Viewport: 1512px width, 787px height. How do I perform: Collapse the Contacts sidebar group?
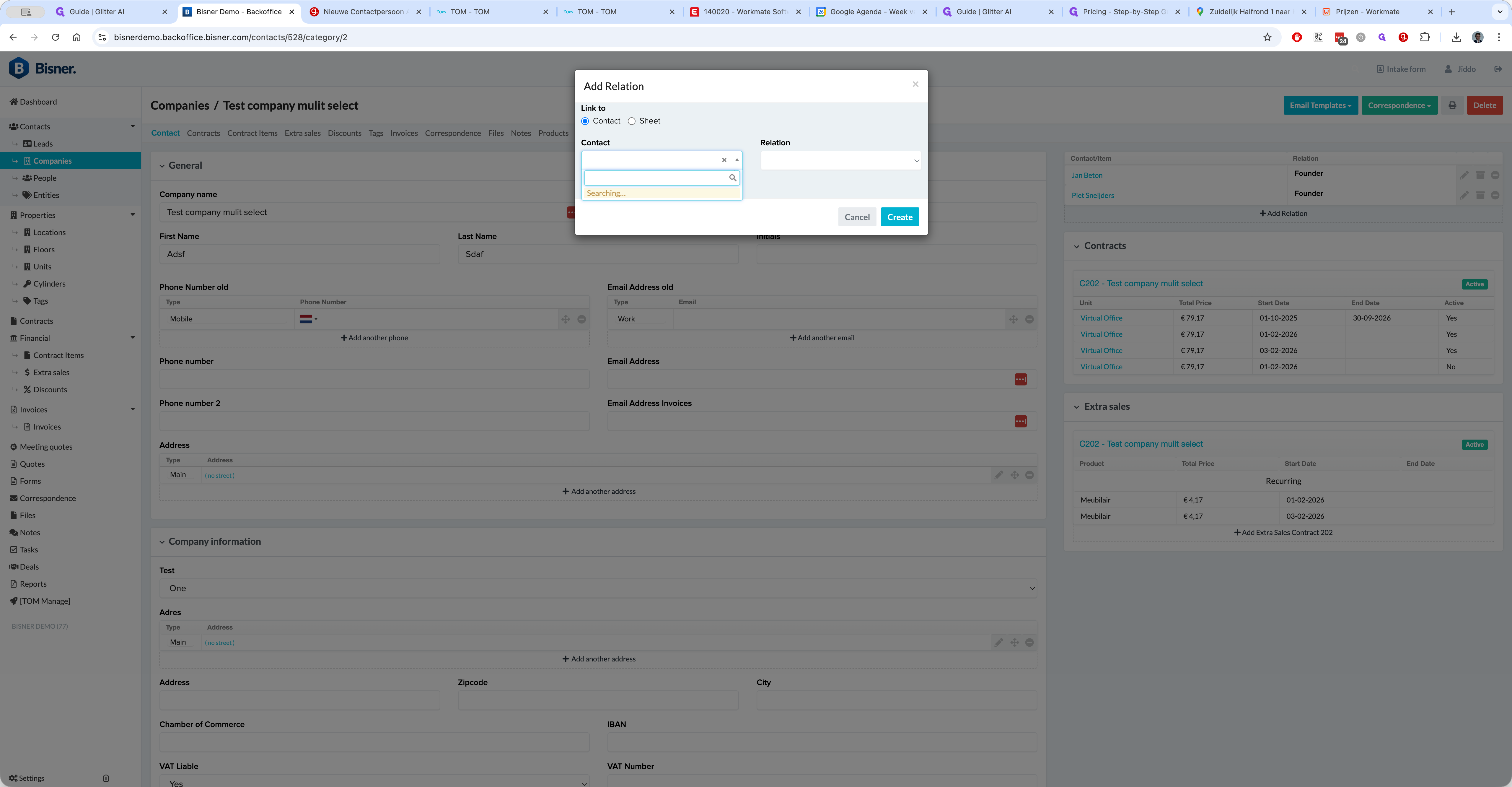click(x=133, y=126)
